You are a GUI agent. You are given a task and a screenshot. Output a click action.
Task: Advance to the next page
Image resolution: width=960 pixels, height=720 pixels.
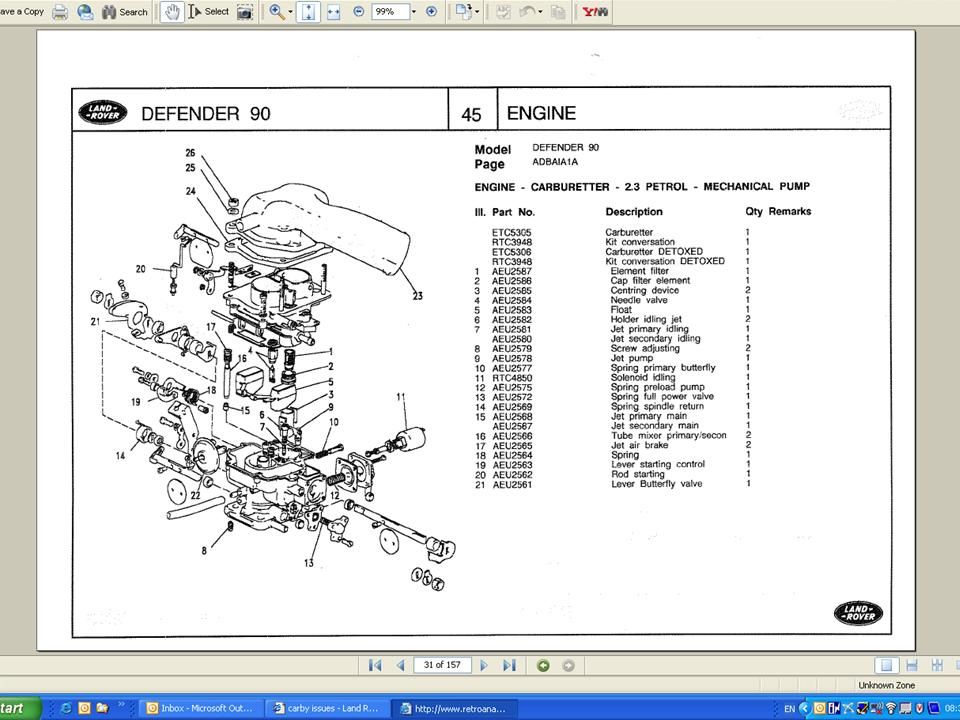pos(484,666)
